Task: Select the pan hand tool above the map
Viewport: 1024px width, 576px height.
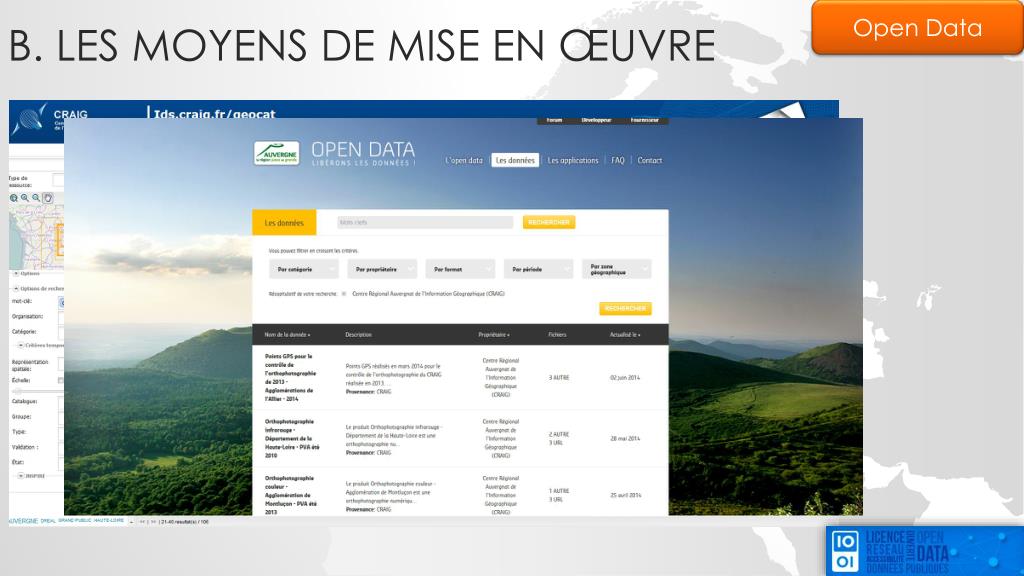Action: 48,198
